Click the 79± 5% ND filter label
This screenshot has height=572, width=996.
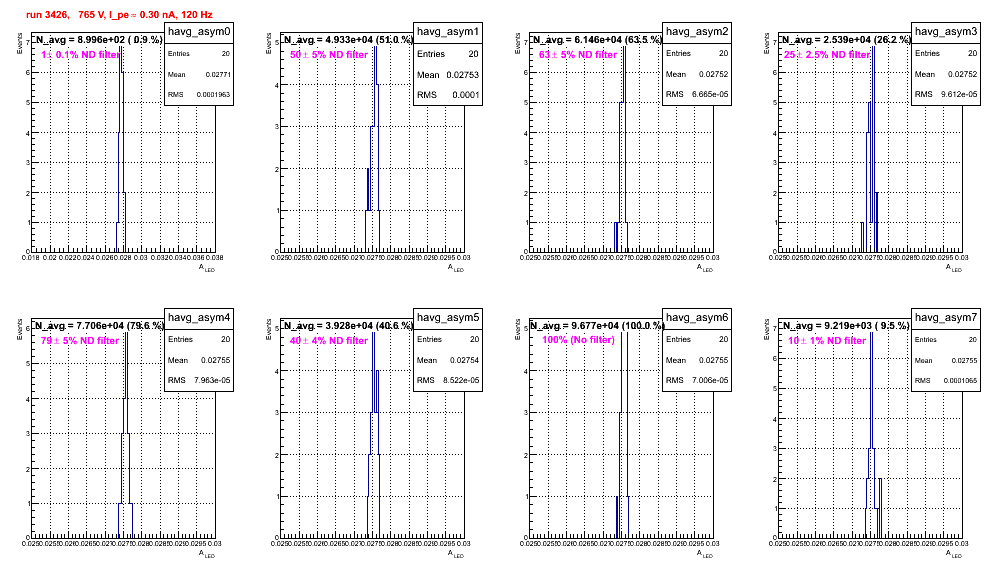tap(80, 341)
